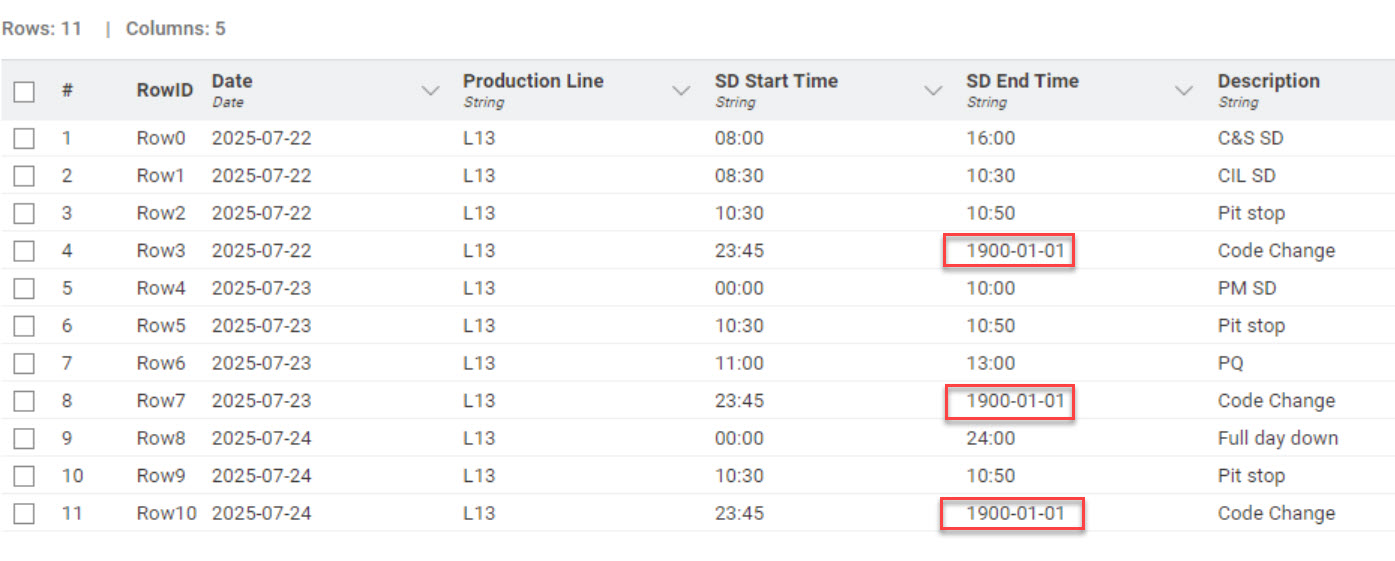Expand the Production Line column menu

(x=682, y=91)
